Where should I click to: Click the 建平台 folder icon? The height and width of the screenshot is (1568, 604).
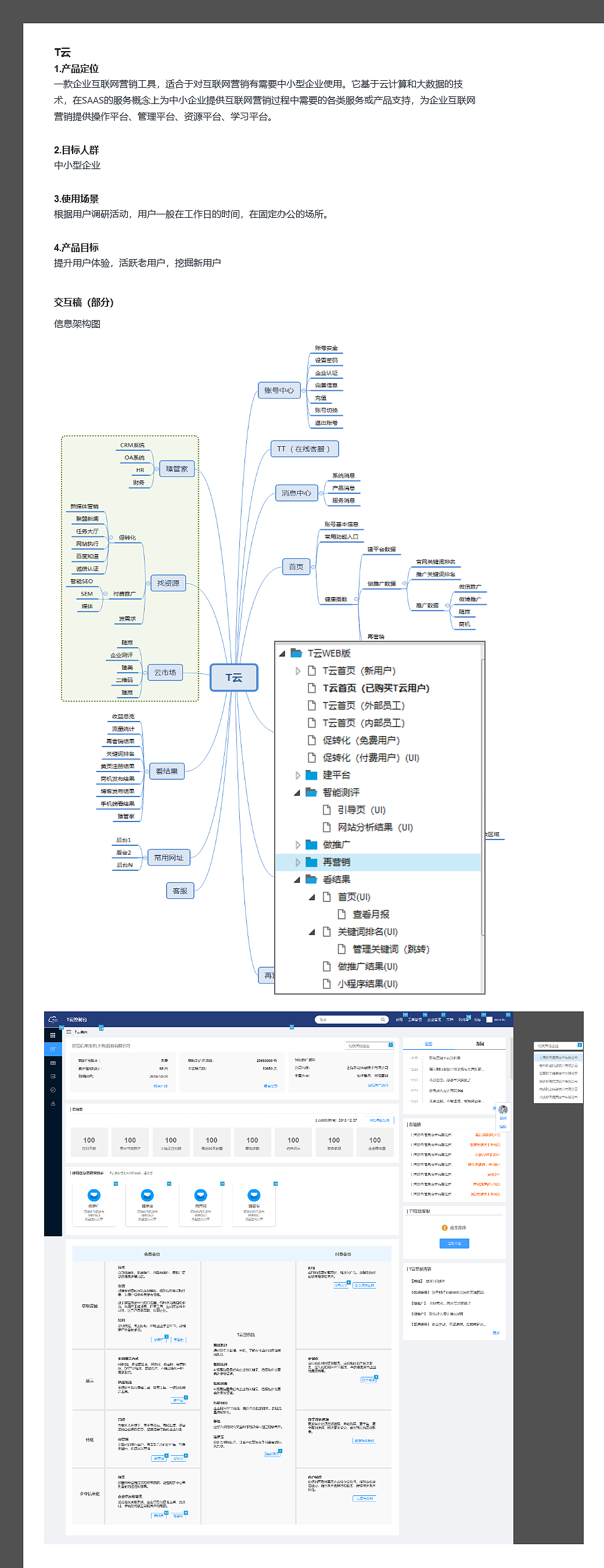coord(311,775)
